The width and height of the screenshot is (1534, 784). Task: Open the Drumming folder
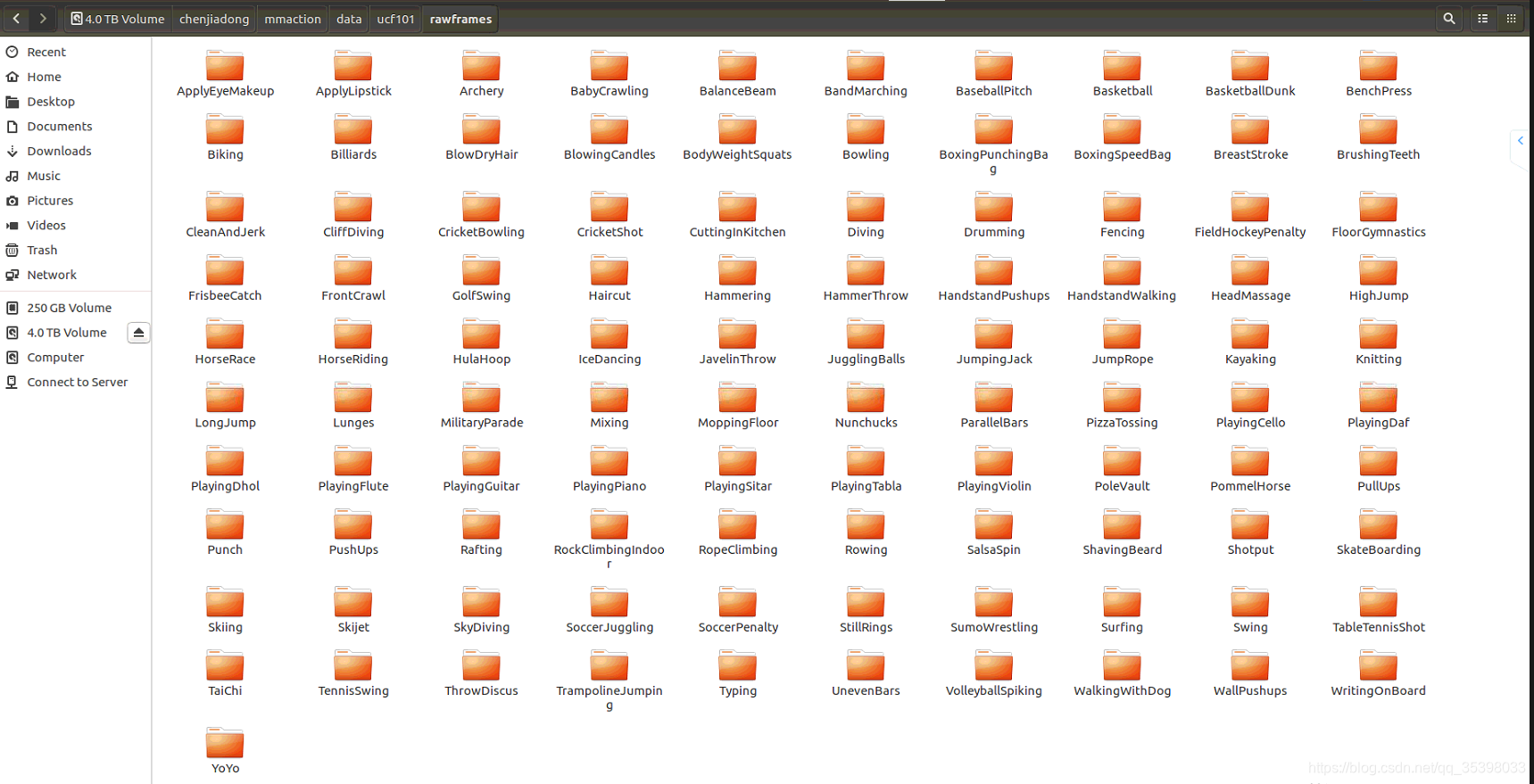coord(994,215)
